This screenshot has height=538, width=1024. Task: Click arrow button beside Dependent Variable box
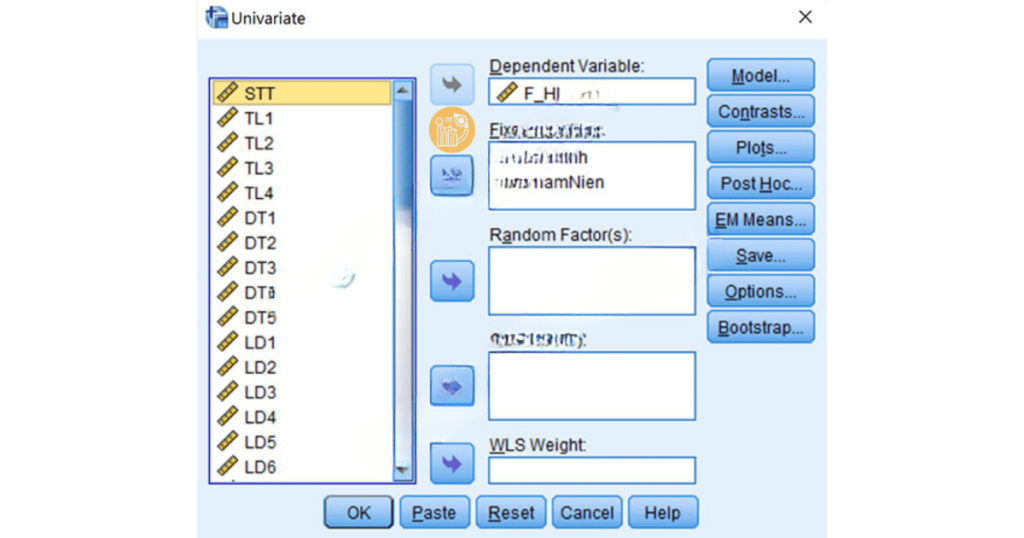pos(451,85)
